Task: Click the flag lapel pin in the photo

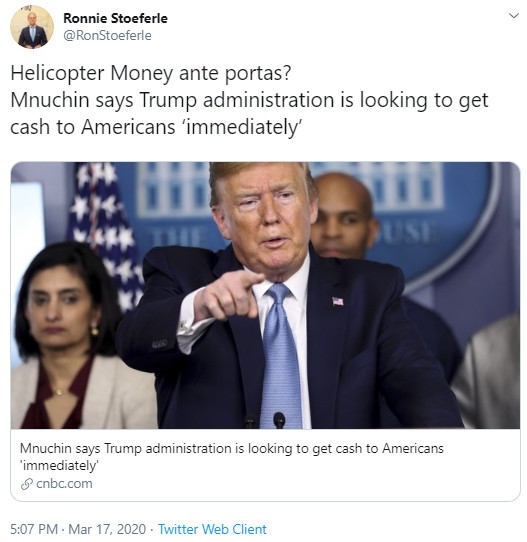Action: point(338,301)
